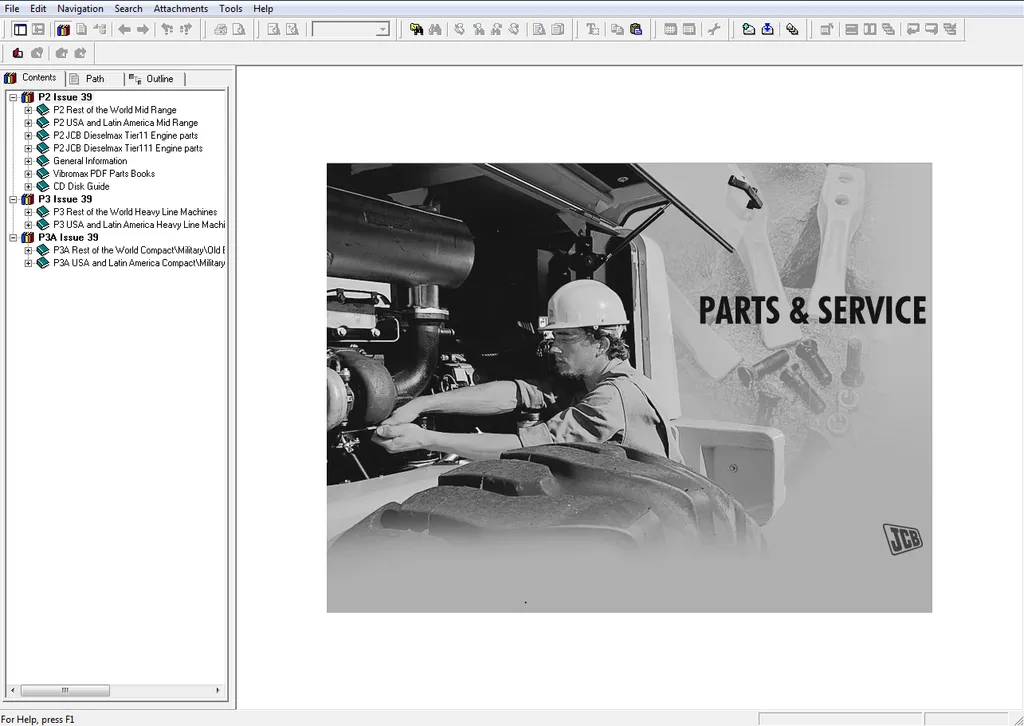Open the Help menu

click(x=263, y=8)
